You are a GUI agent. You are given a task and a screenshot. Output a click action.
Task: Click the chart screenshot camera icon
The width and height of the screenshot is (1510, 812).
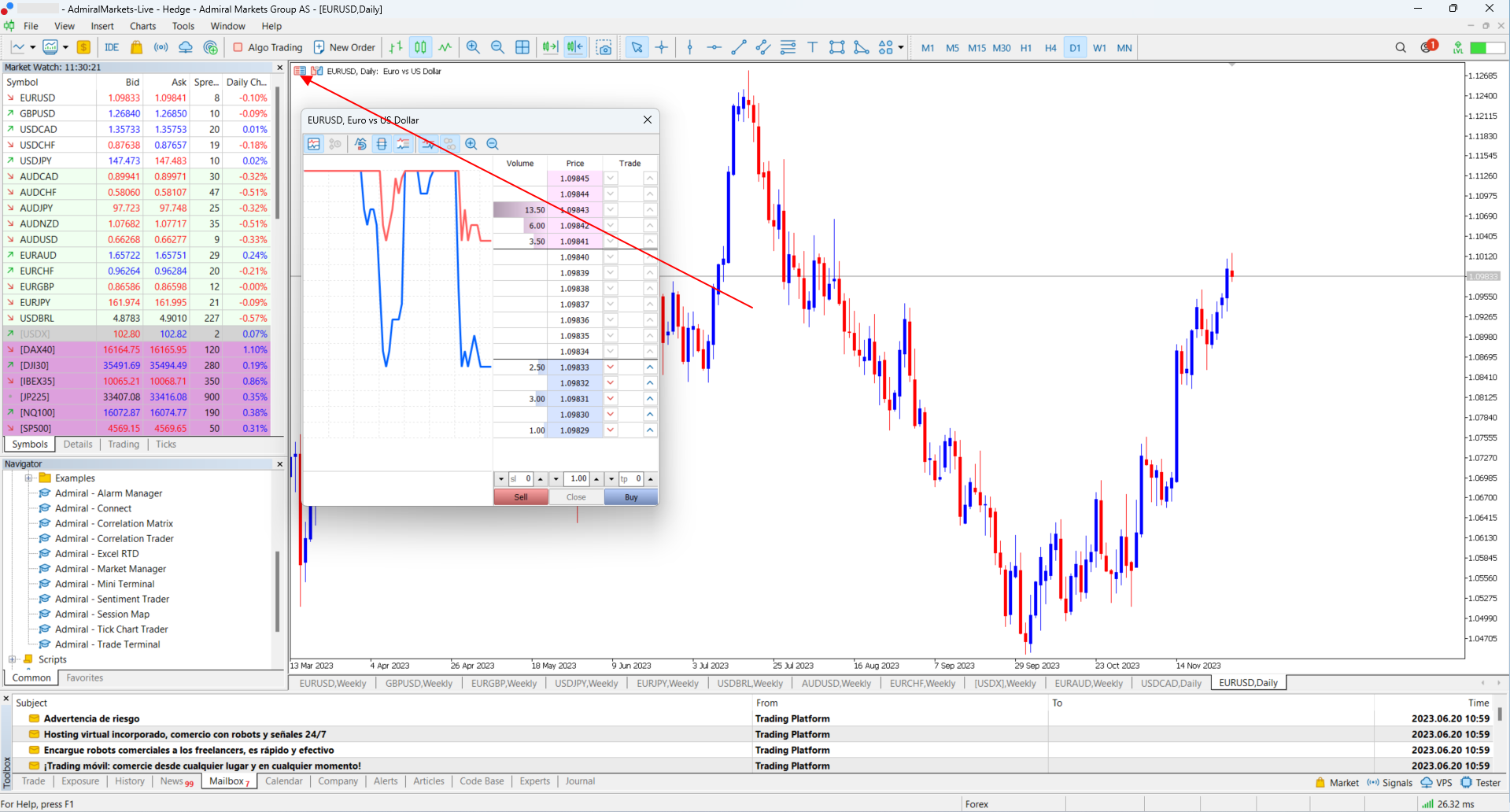[x=604, y=47]
